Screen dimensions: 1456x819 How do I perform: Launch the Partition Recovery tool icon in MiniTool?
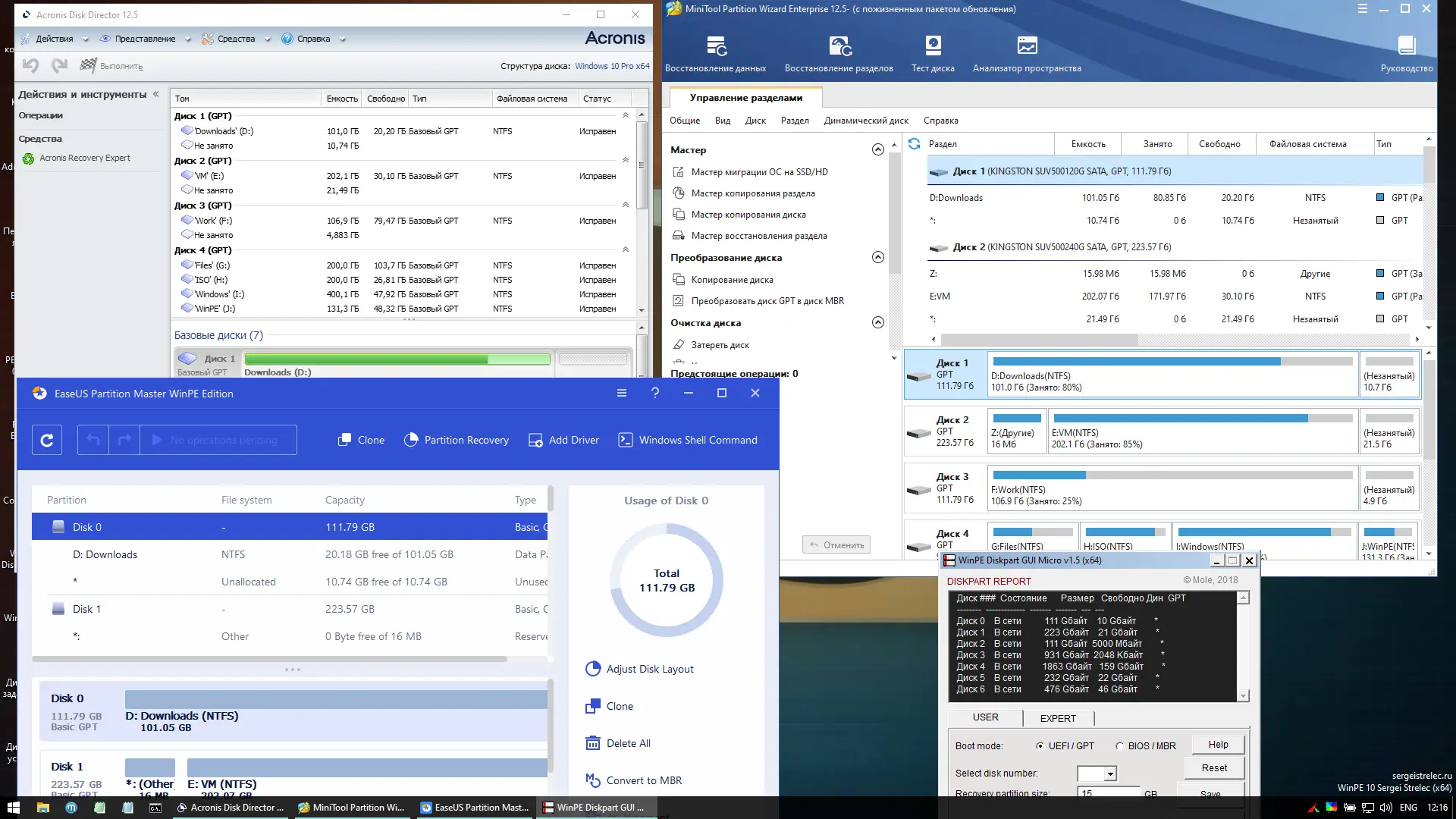[x=839, y=47]
